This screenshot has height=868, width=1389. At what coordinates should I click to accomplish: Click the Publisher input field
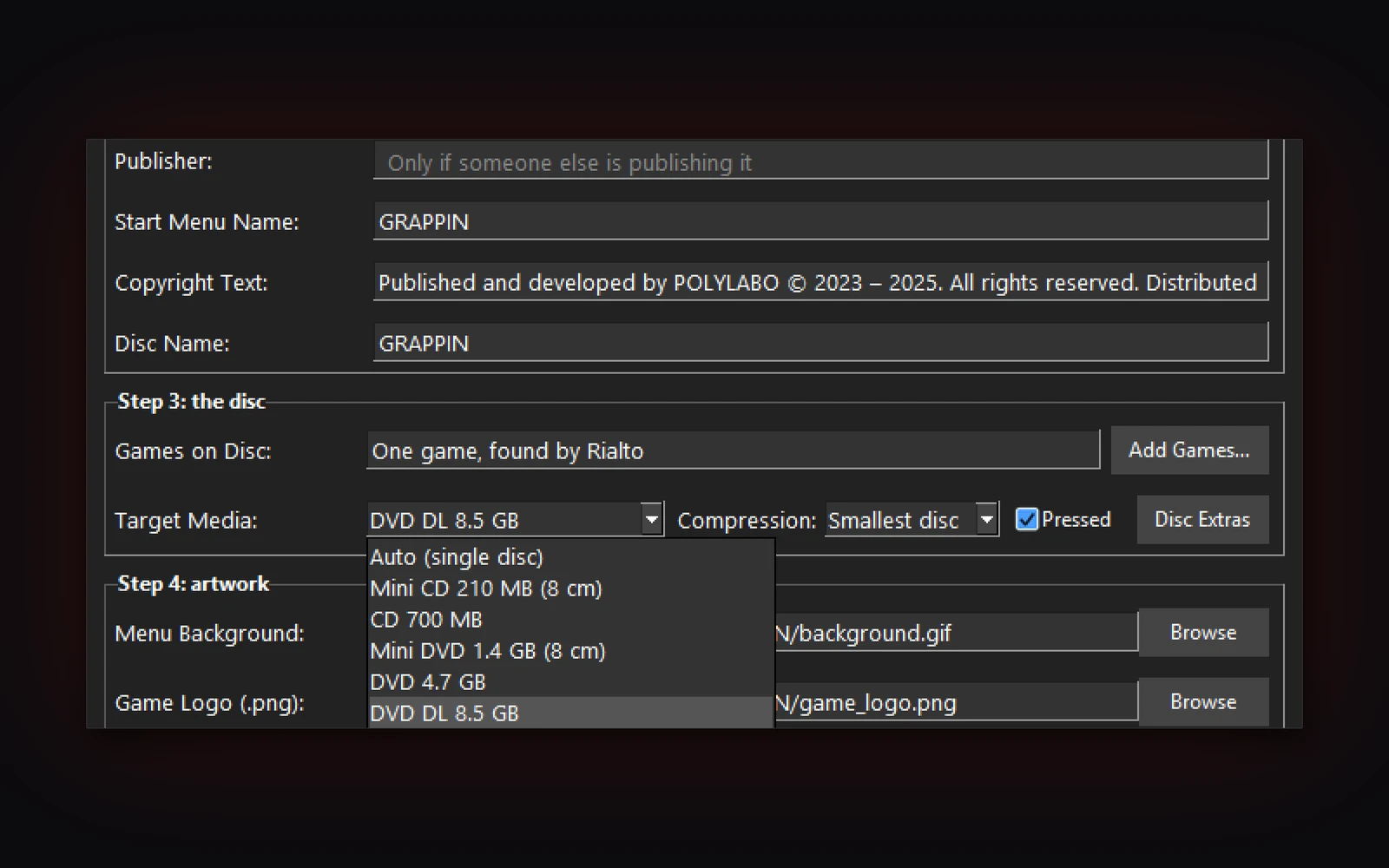(x=820, y=161)
